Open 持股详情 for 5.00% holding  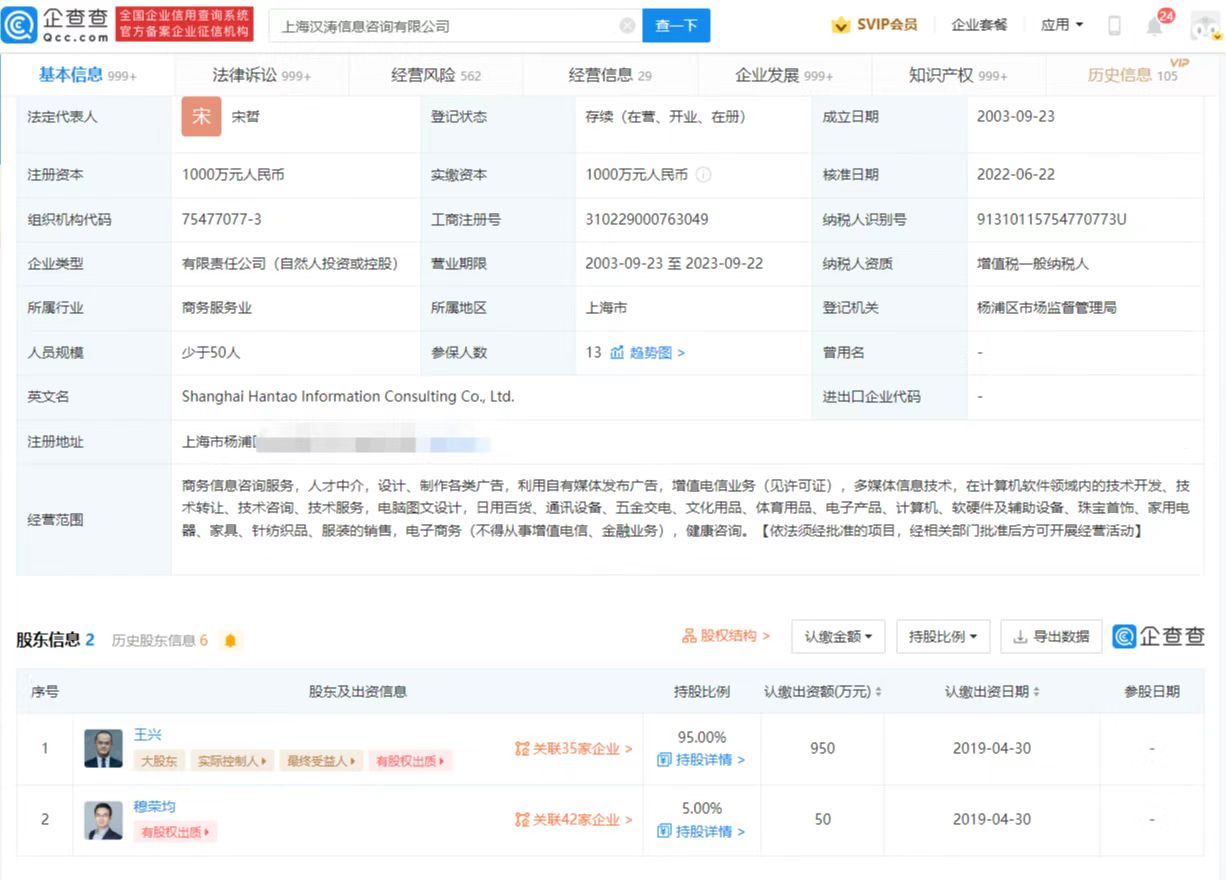coord(701,832)
